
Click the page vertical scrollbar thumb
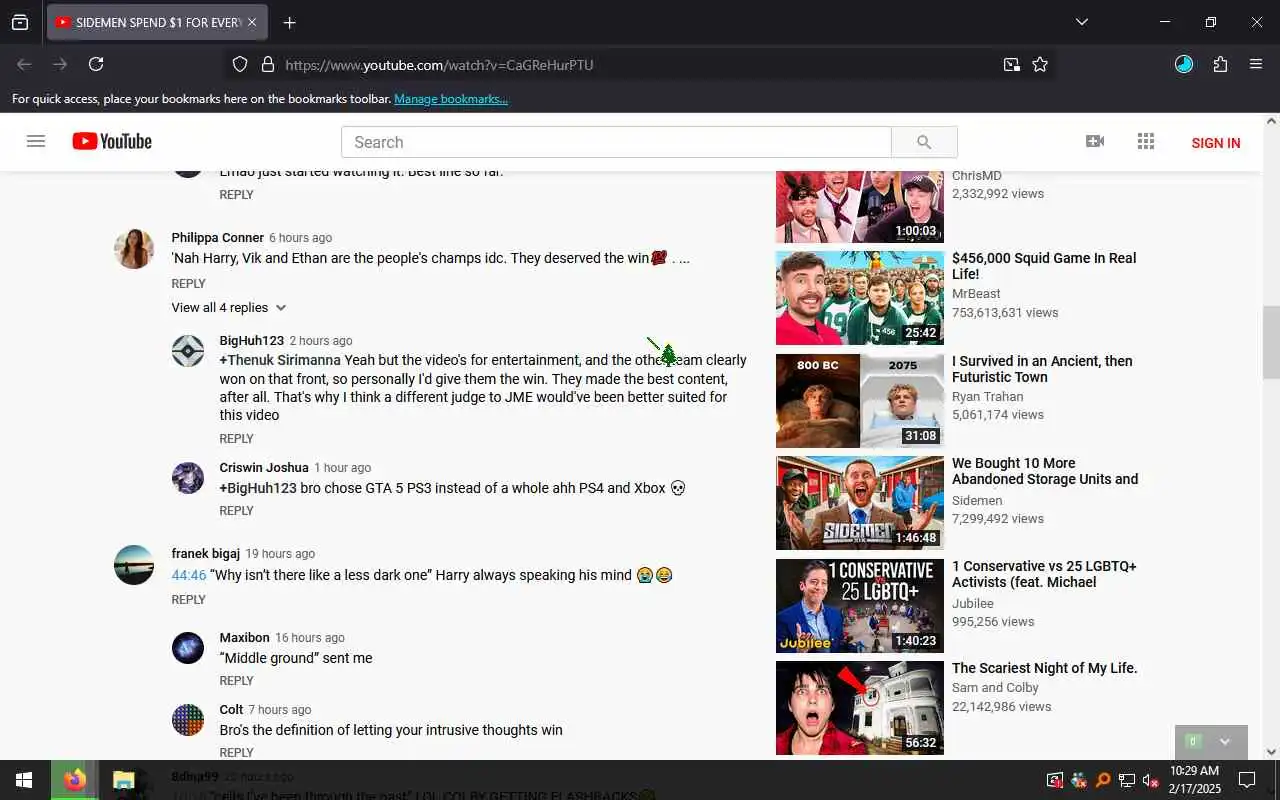(1271, 342)
